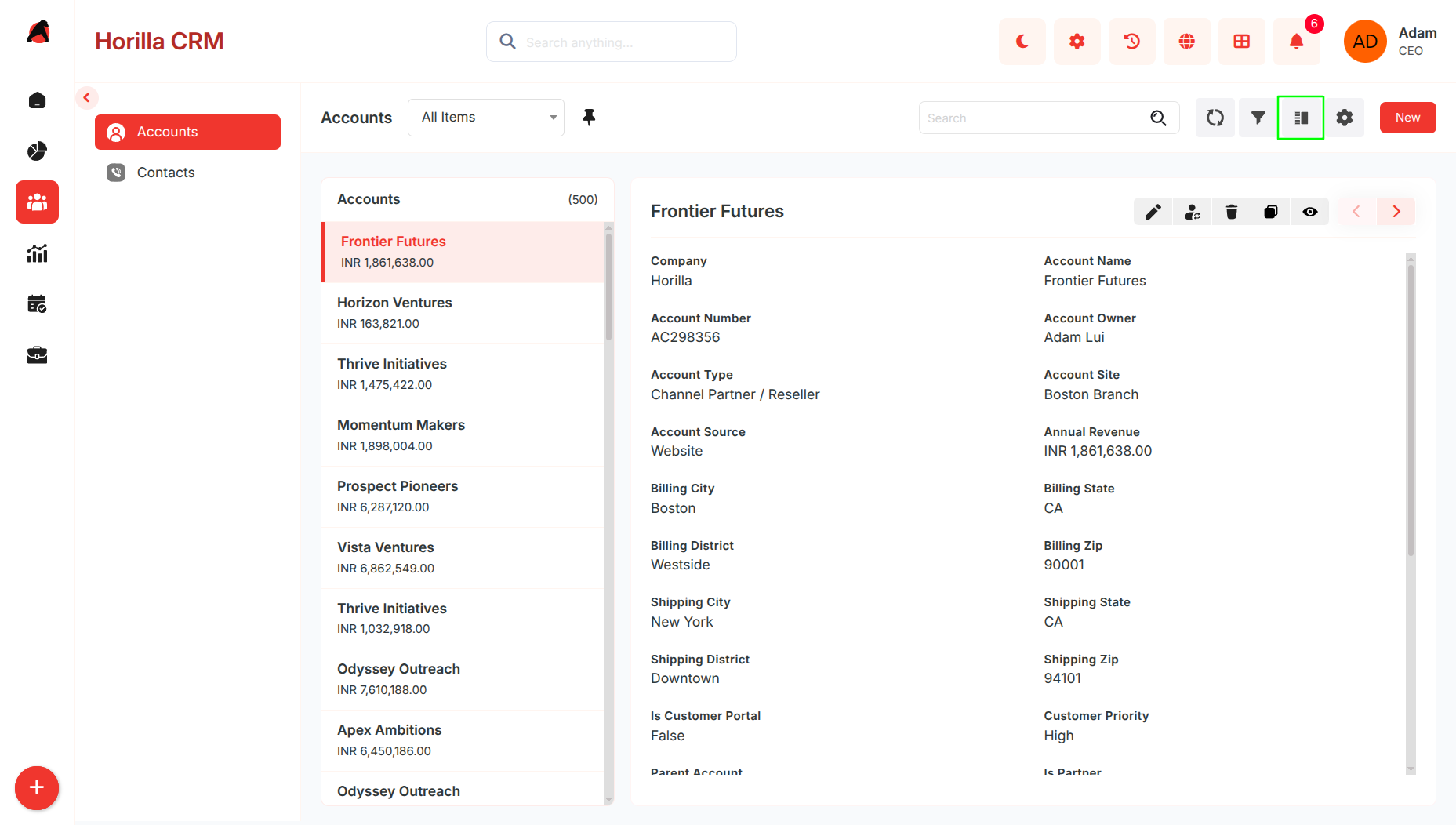Screen dimensions: 1456x825
Task: Edit Frontier Futures with pencil icon
Action: (1153, 212)
